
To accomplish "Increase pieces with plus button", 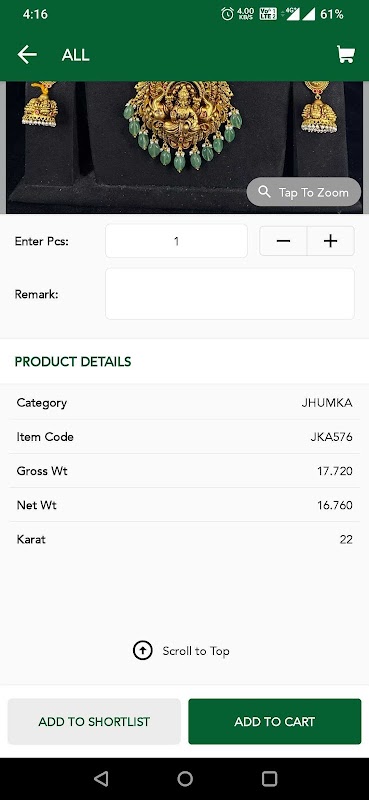I will click(331, 241).
